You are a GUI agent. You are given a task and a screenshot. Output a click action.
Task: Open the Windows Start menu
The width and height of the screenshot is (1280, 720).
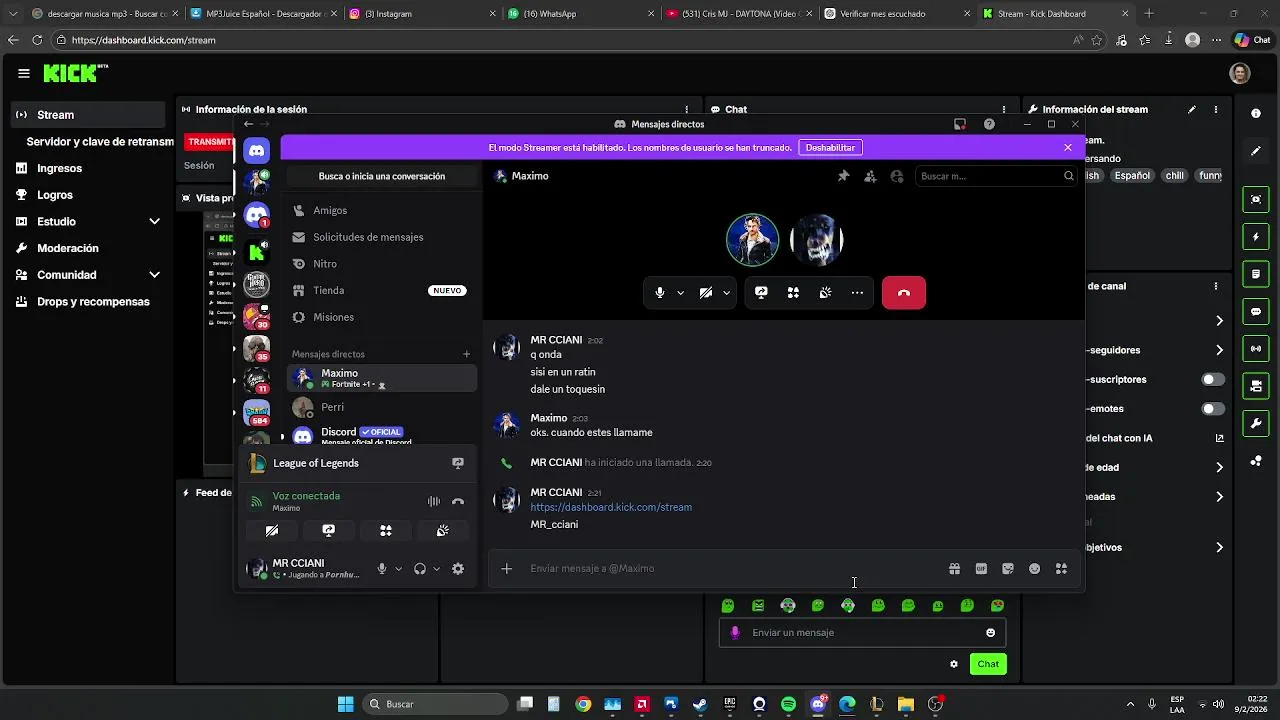point(345,704)
